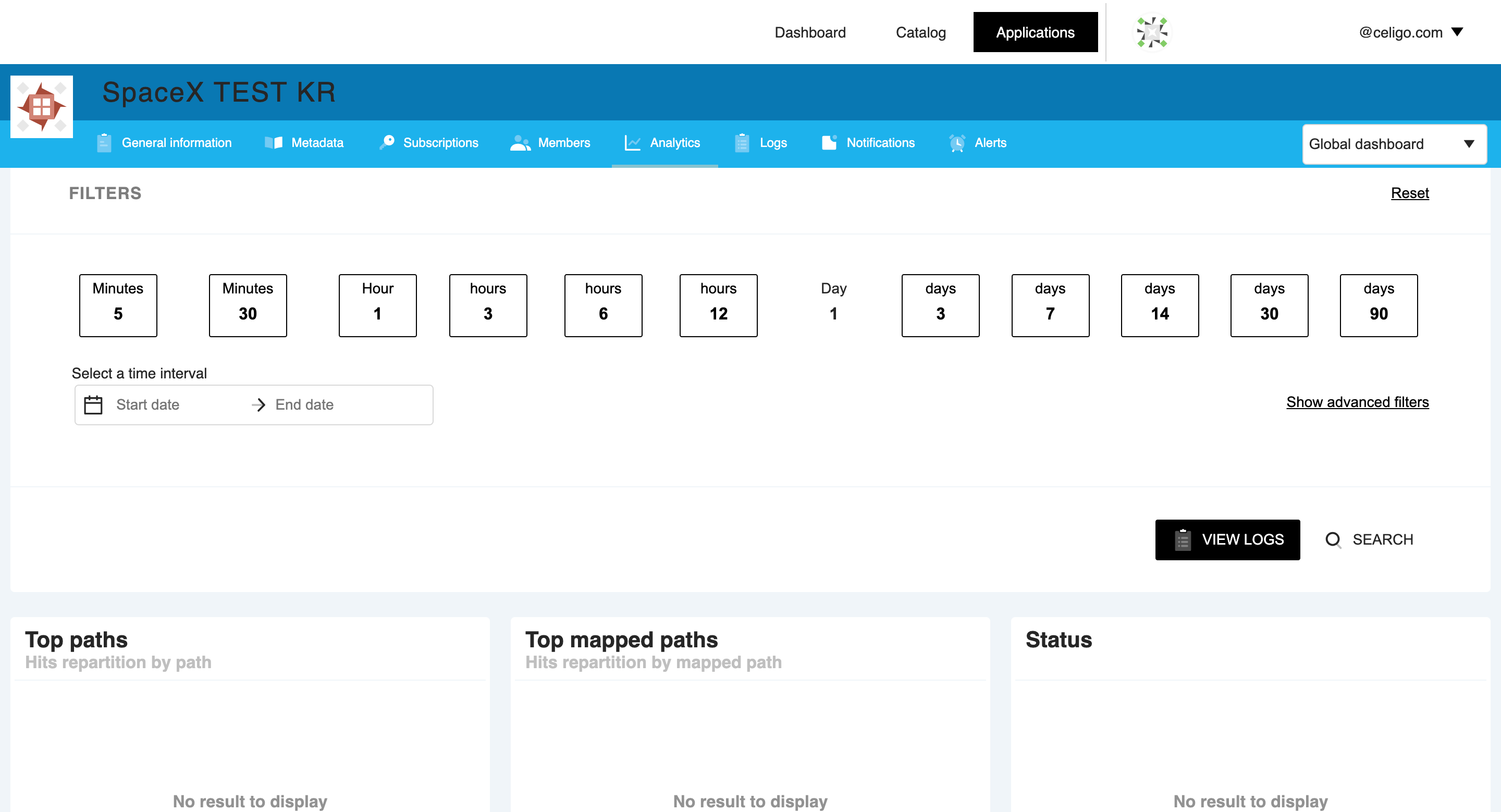Click the Notifications file icon
Viewport: 1501px width, 812px height.
[829, 143]
